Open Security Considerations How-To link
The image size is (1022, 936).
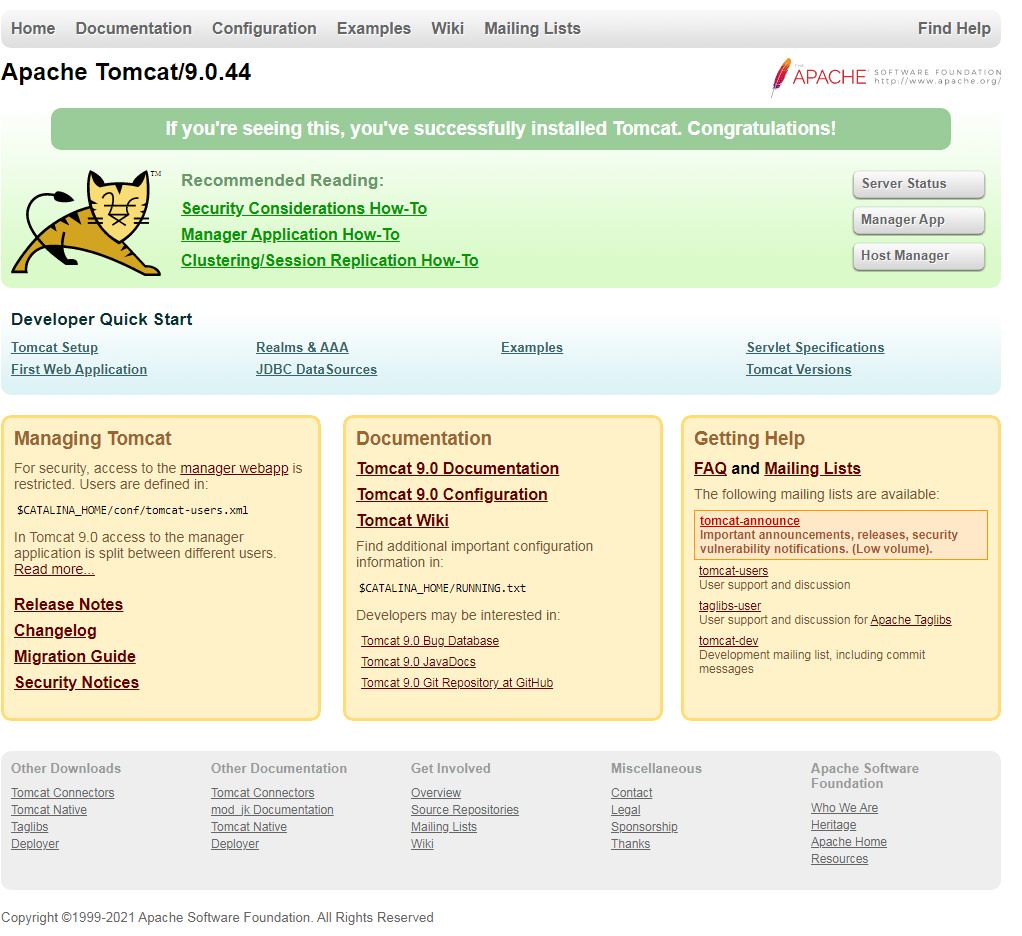[304, 209]
